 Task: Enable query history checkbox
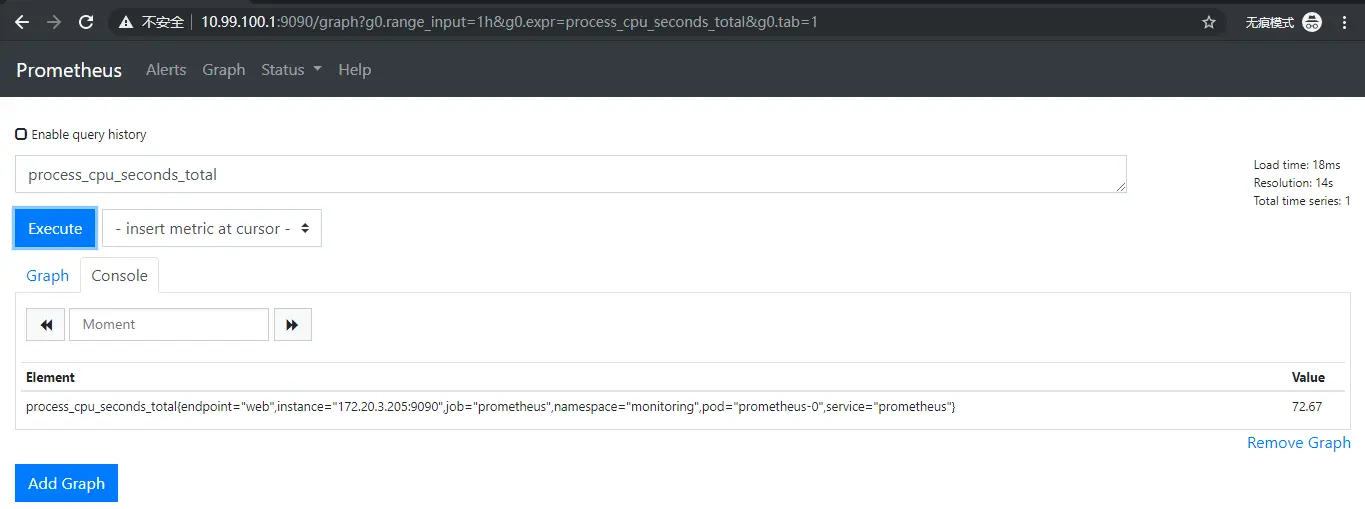pos(21,134)
